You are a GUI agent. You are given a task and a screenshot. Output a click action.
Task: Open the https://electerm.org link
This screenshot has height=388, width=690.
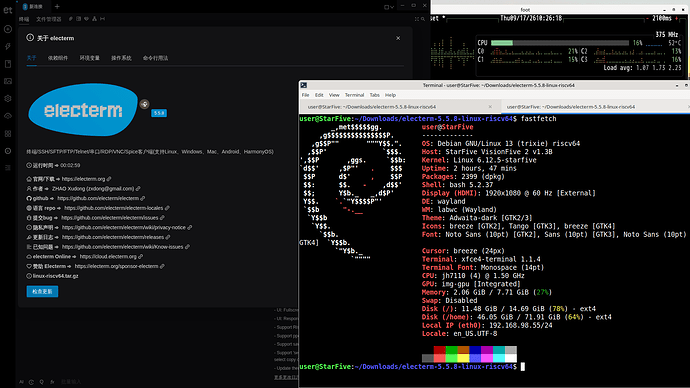click(84, 179)
